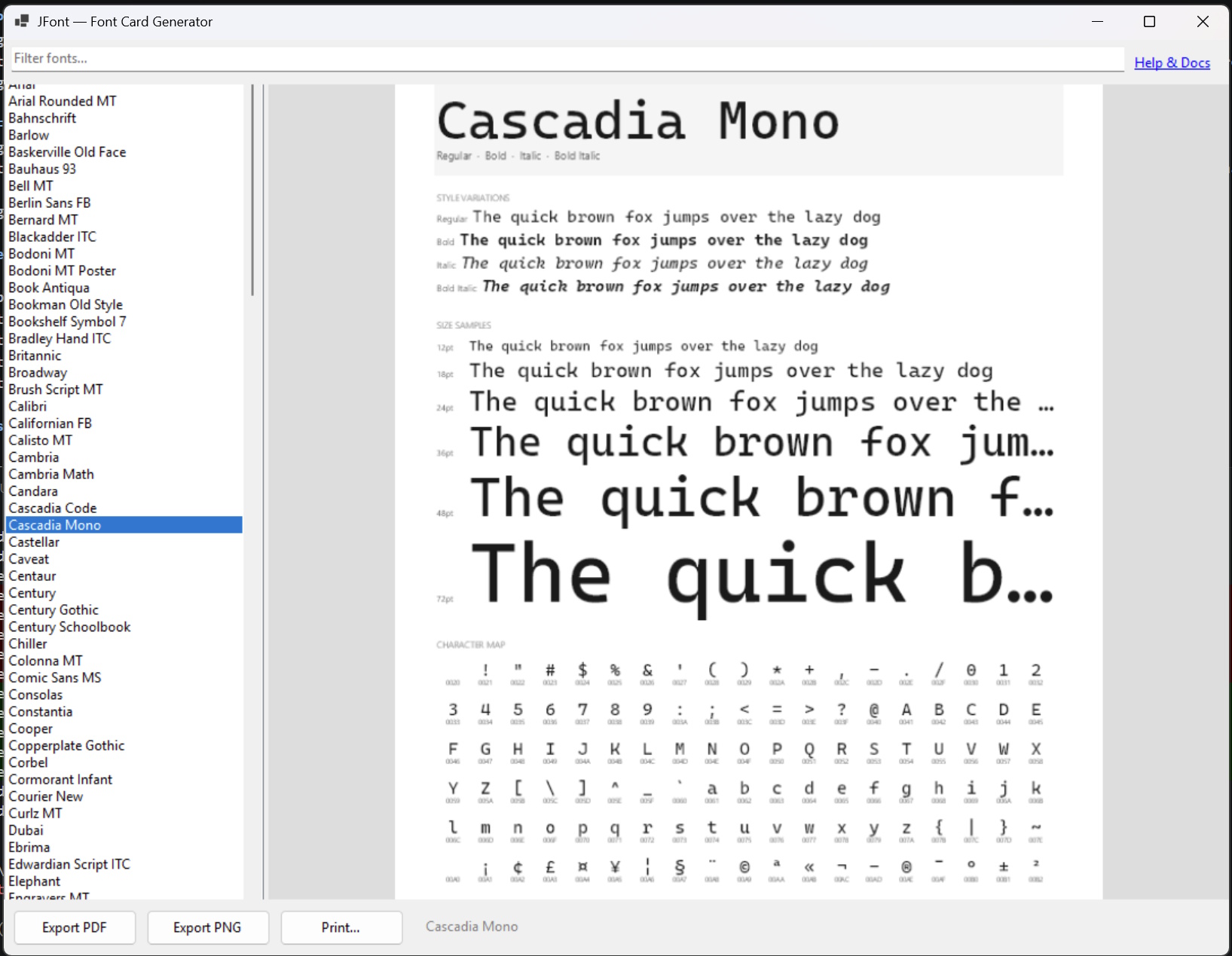Select Corbel font
Viewport: 1232px width, 956px height.
click(124, 762)
